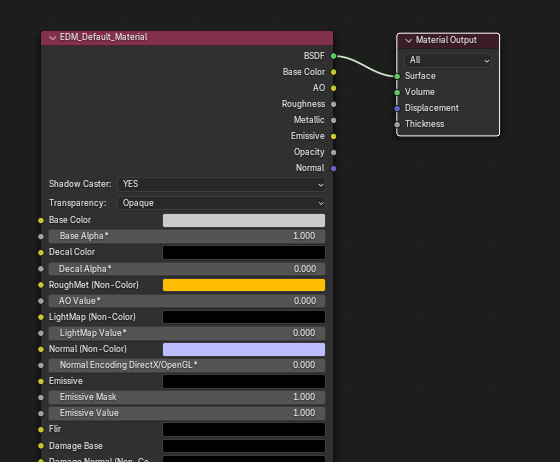Click the RoughMet orange color swatch

[244, 285]
